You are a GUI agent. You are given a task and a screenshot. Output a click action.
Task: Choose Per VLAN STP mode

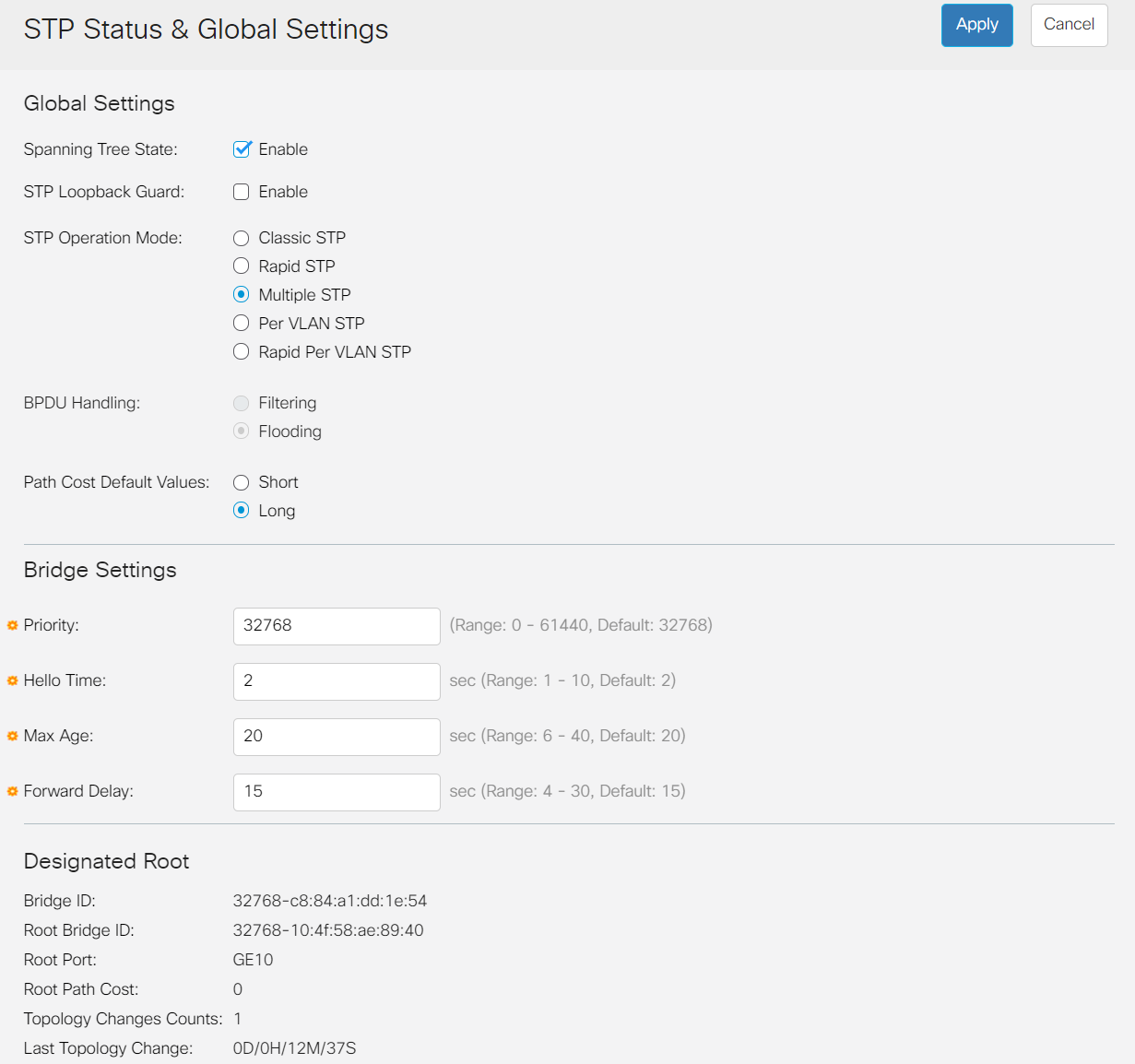pos(242,324)
